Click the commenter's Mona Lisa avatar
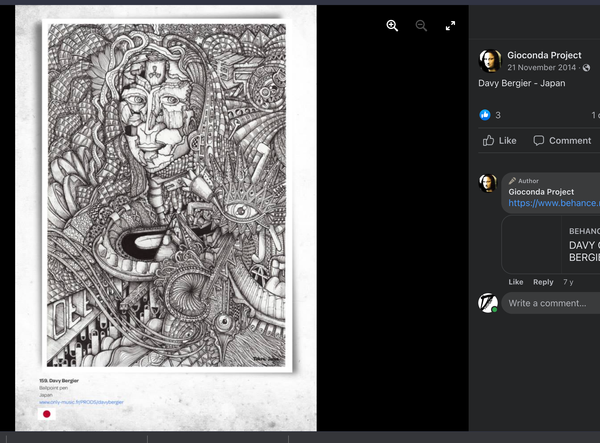This screenshot has width=600, height=443. tap(488, 183)
